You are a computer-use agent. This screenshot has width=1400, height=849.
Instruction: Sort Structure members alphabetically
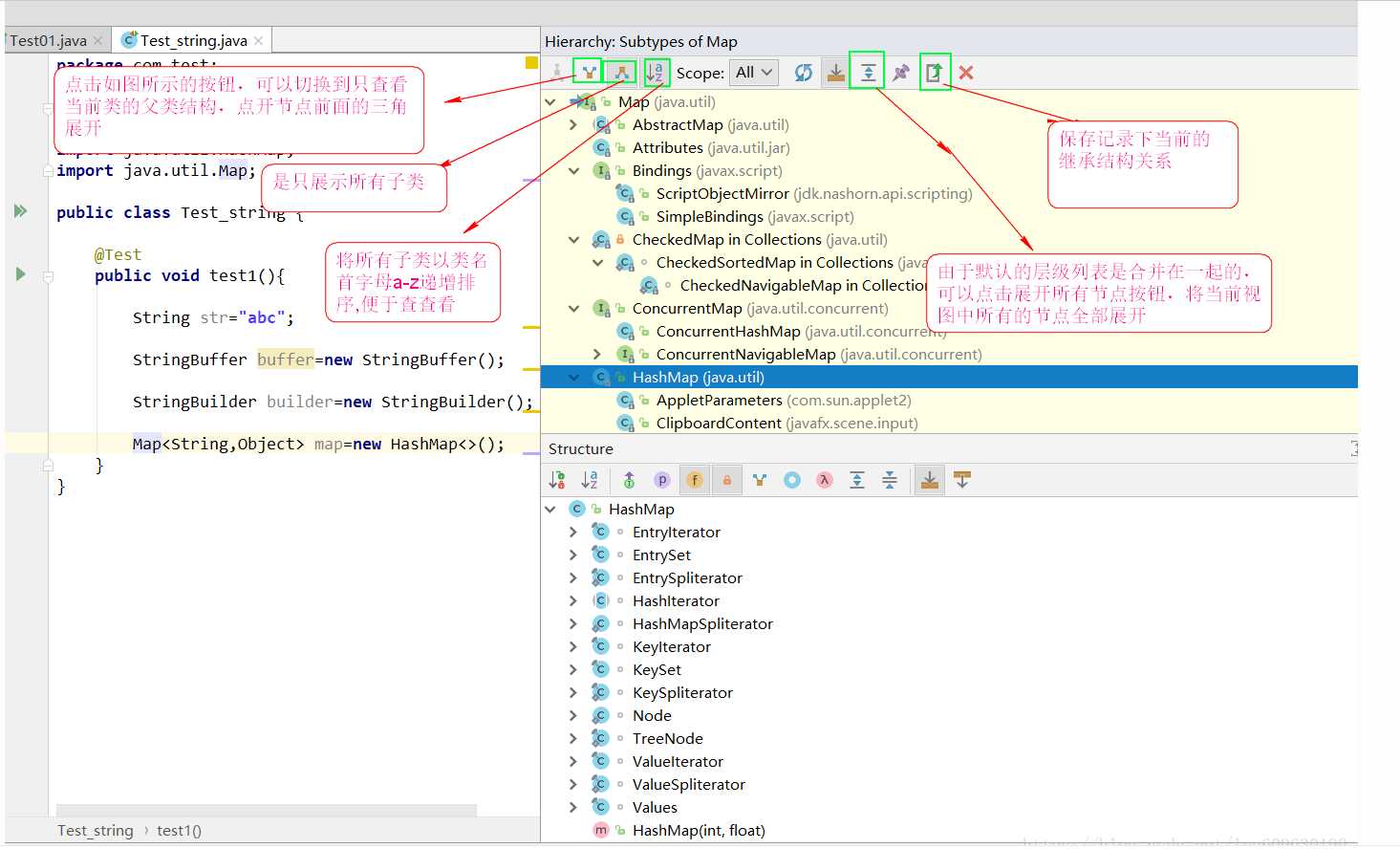point(590,480)
